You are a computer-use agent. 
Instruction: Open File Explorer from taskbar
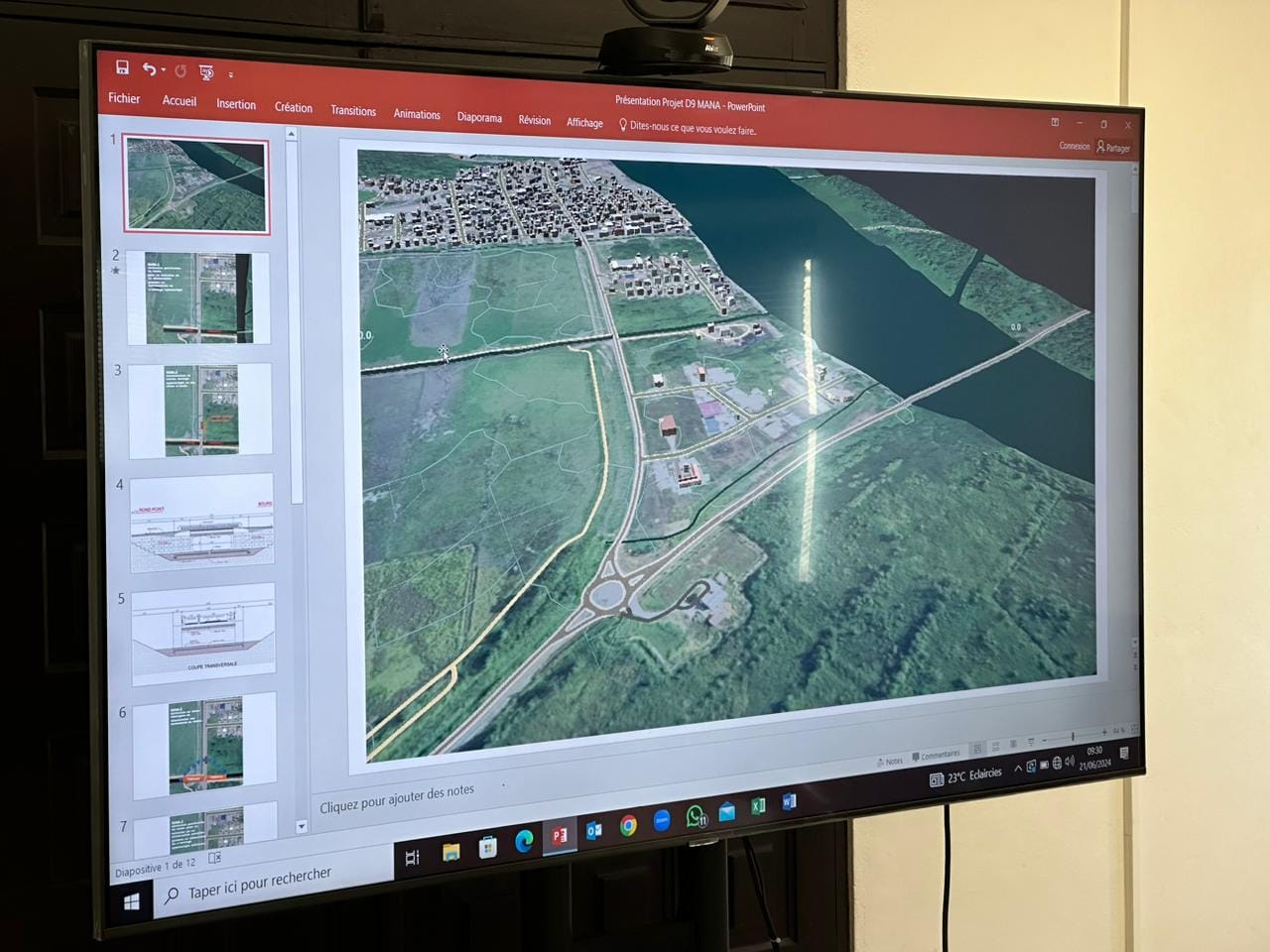tap(450, 852)
